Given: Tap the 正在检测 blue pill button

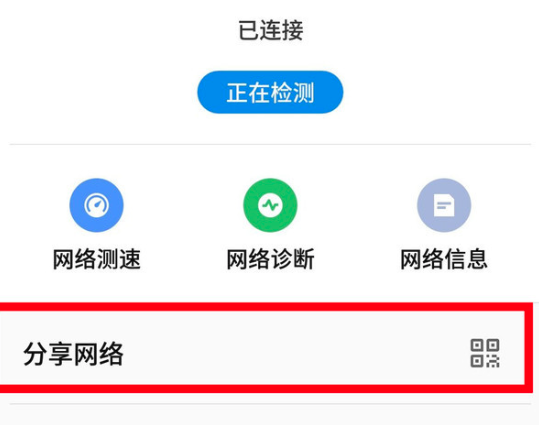Looking at the screenshot, I should tap(270, 92).
